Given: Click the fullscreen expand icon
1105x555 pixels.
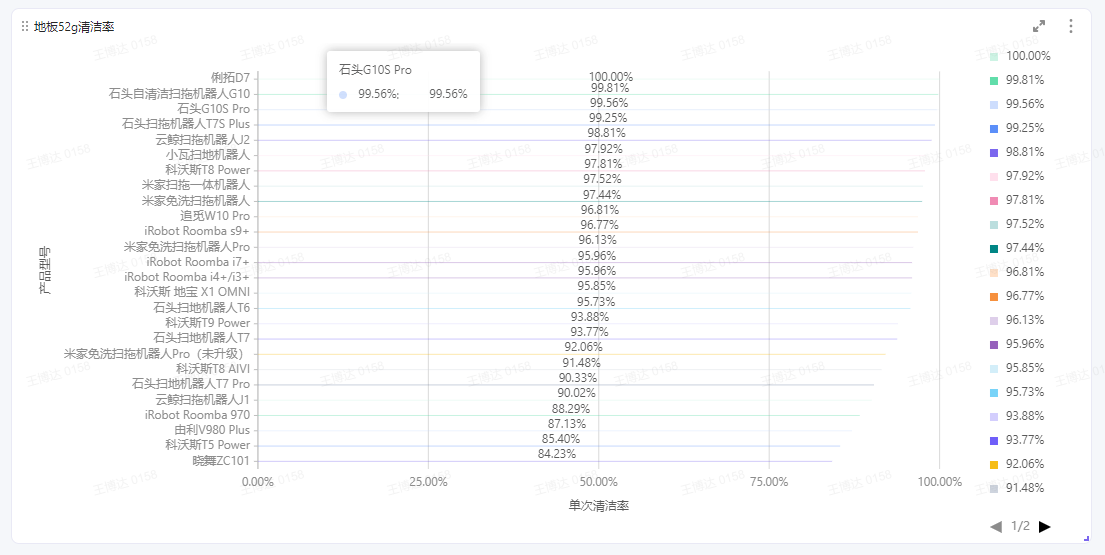Looking at the screenshot, I should tap(1039, 27).
